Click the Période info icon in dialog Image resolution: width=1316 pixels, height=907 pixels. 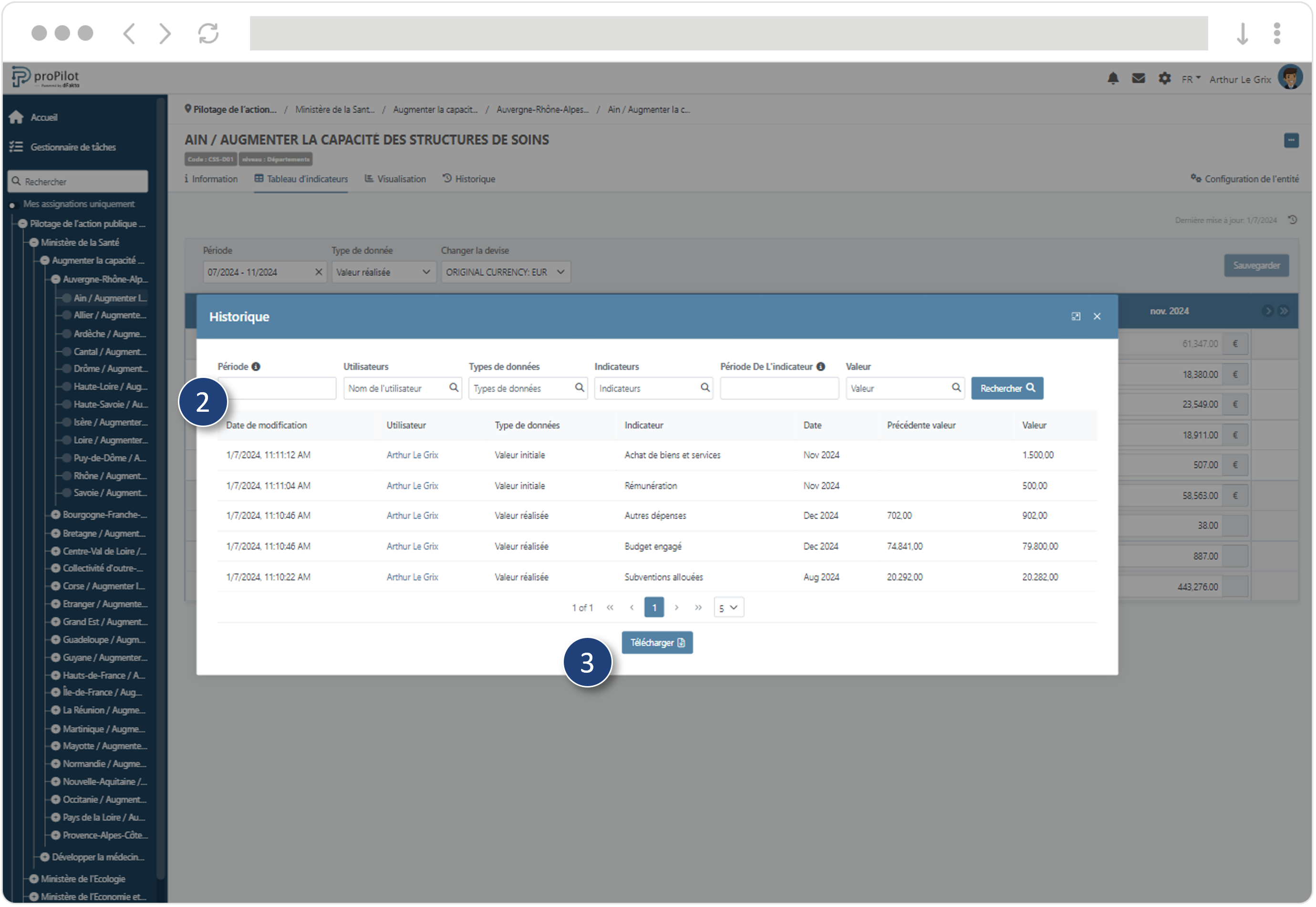pos(256,366)
